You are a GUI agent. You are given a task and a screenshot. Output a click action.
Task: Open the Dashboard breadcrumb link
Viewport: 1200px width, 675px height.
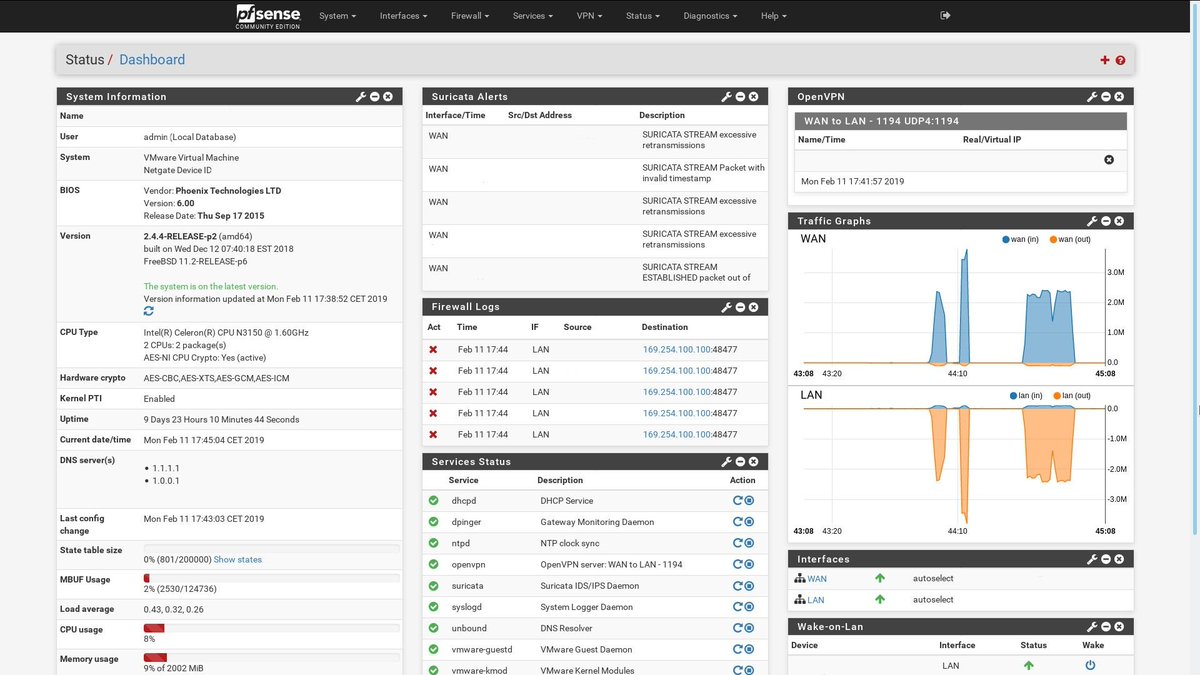(x=152, y=60)
